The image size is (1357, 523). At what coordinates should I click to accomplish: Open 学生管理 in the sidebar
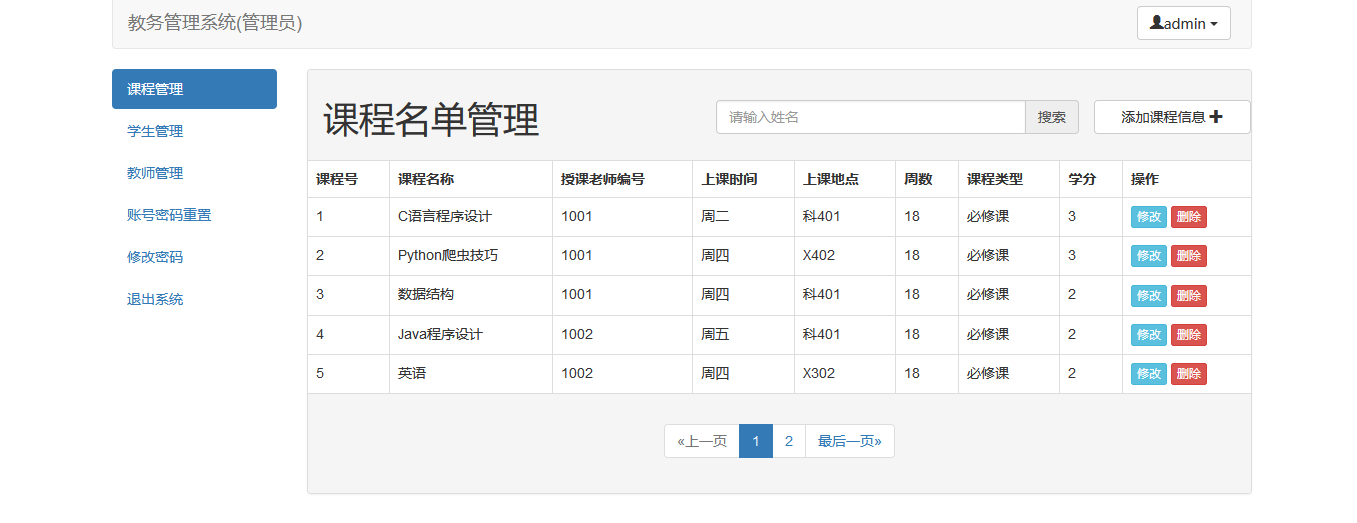pyautogui.click(x=155, y=131)
